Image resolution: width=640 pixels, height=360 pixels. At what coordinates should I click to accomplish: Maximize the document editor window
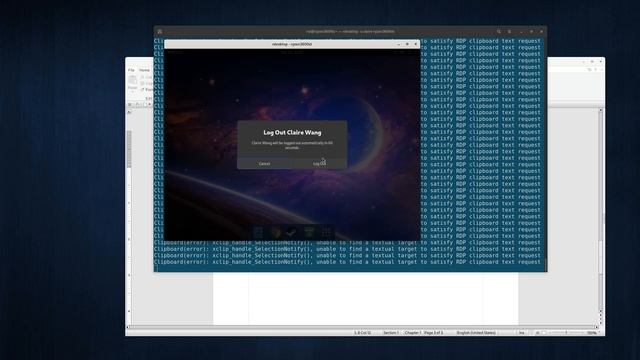(x=592, y=62)
